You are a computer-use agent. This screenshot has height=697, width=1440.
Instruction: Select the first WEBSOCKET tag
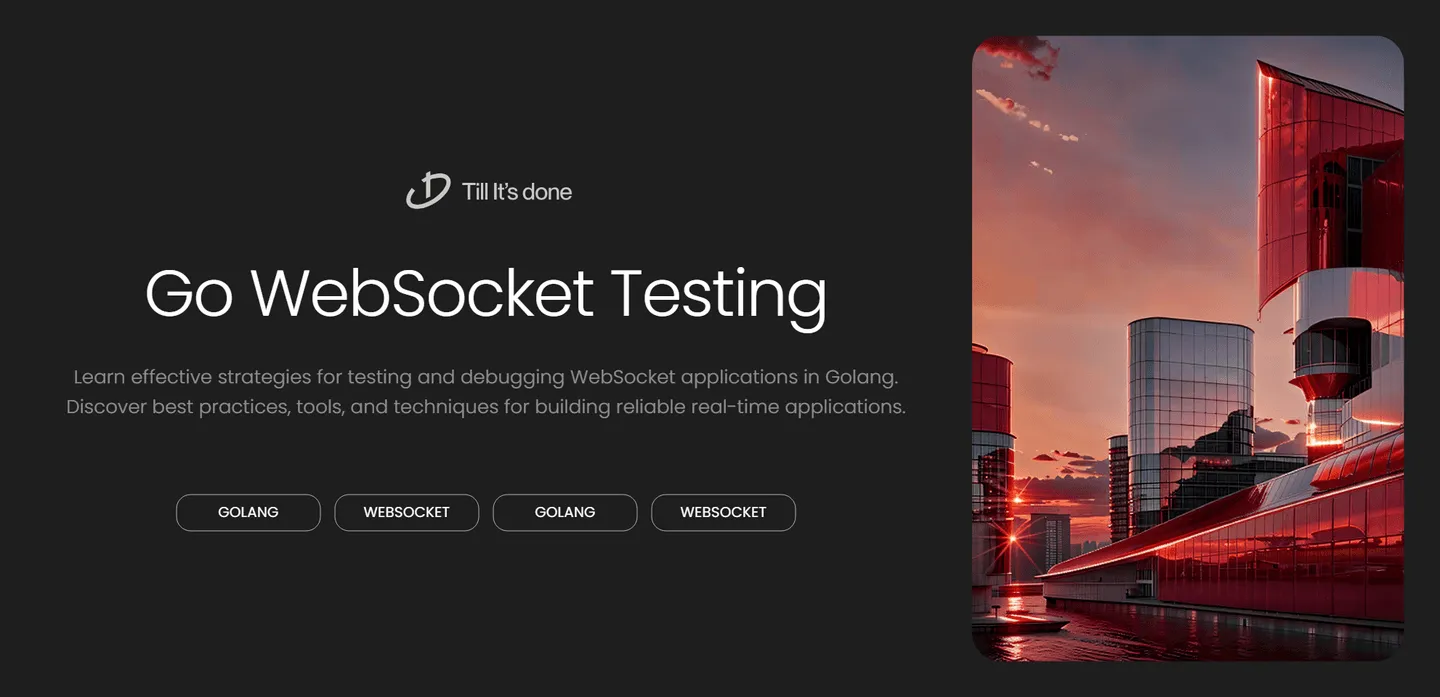[x=406, y=512]
